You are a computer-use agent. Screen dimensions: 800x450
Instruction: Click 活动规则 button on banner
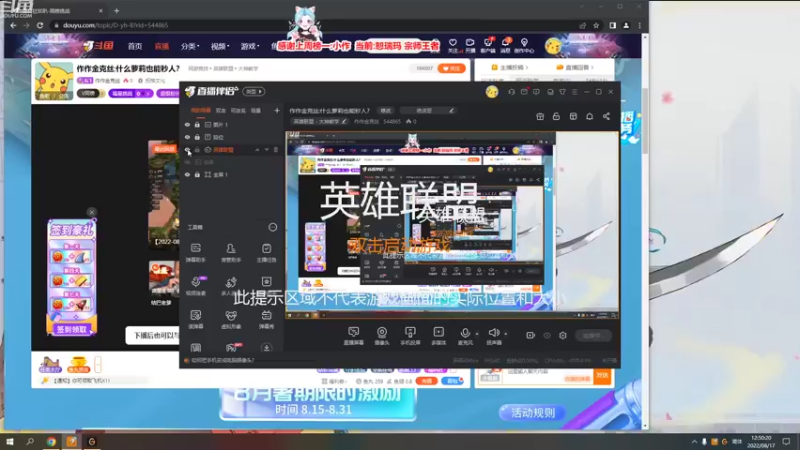pos(533,412)
